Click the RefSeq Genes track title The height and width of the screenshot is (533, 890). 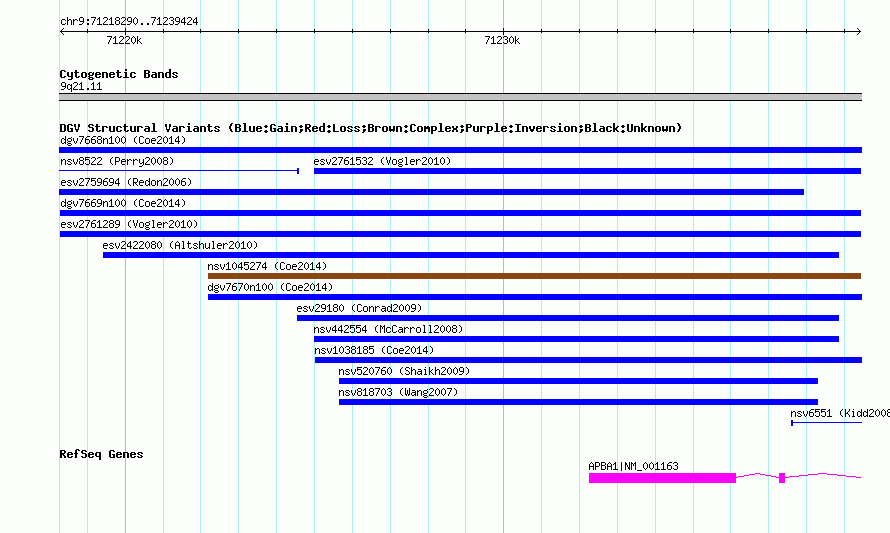[x=101, y=454]
